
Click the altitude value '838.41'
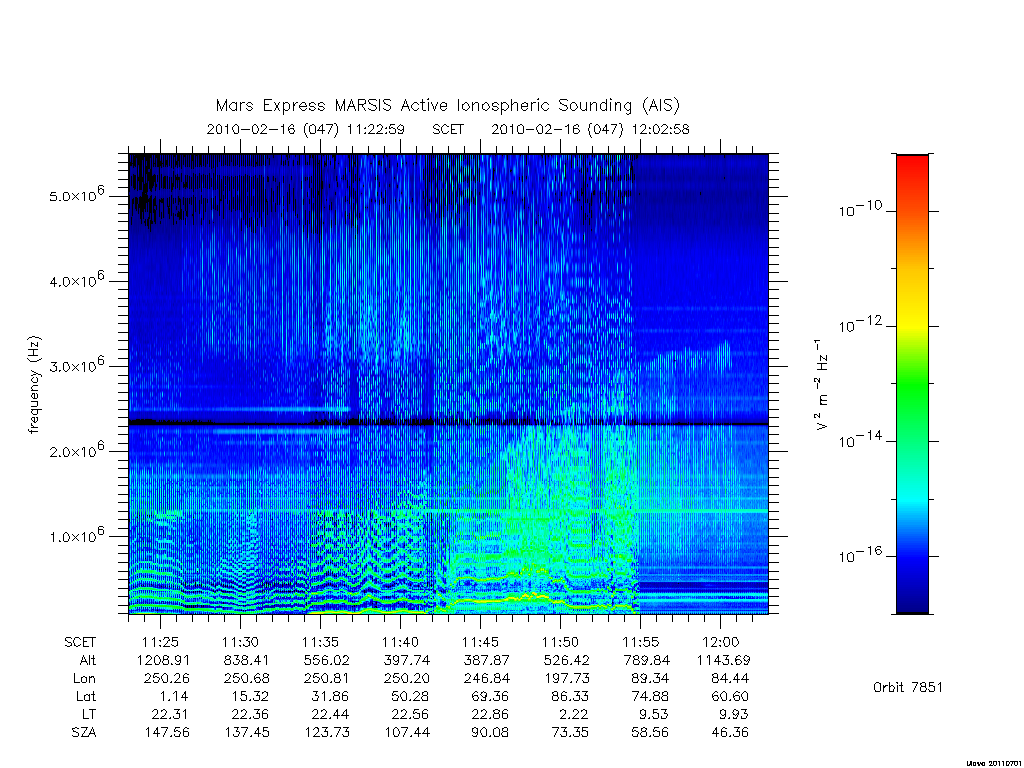[x=246, y=660]
